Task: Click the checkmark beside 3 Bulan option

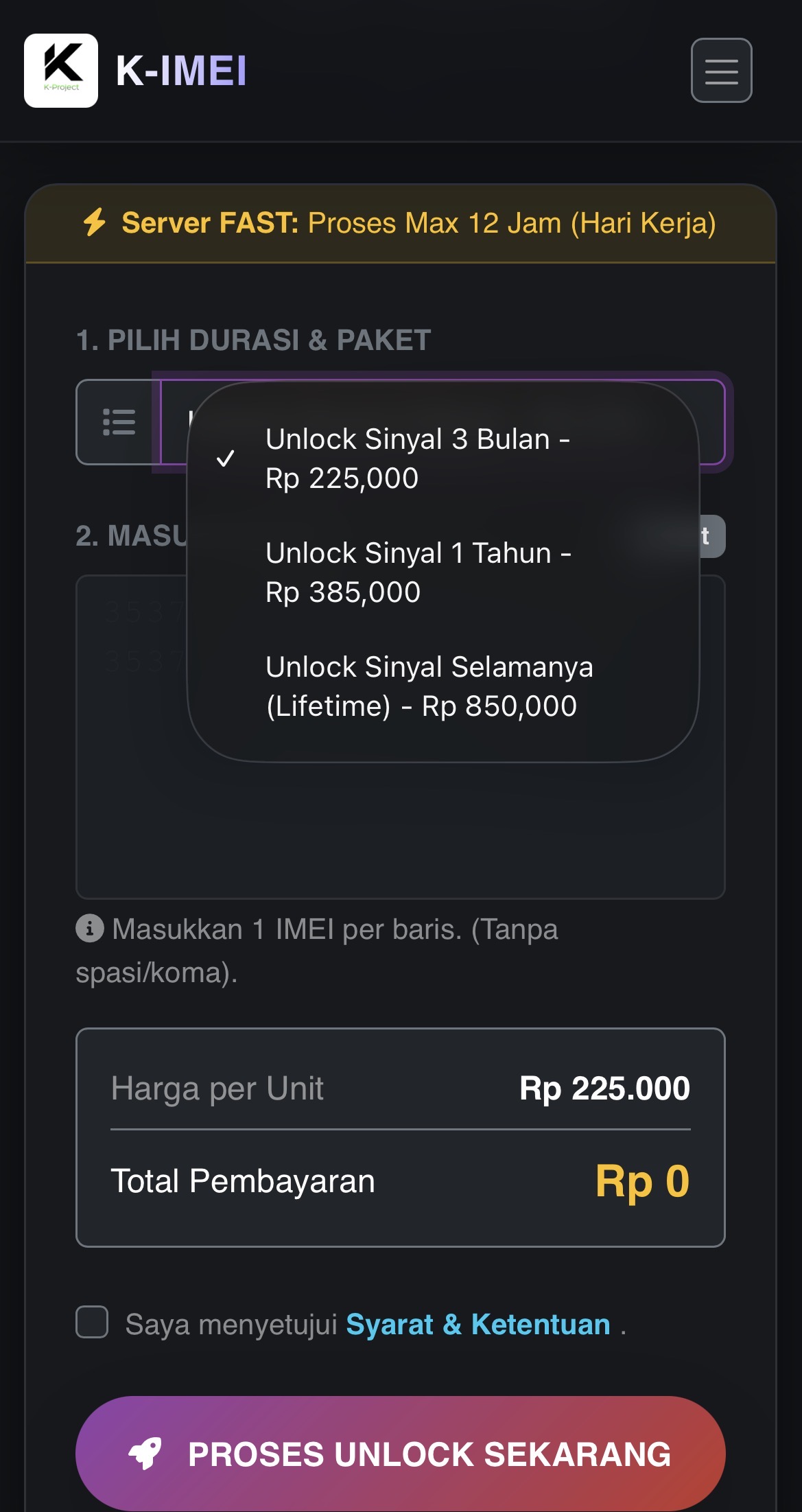Action: pos(225,458)
